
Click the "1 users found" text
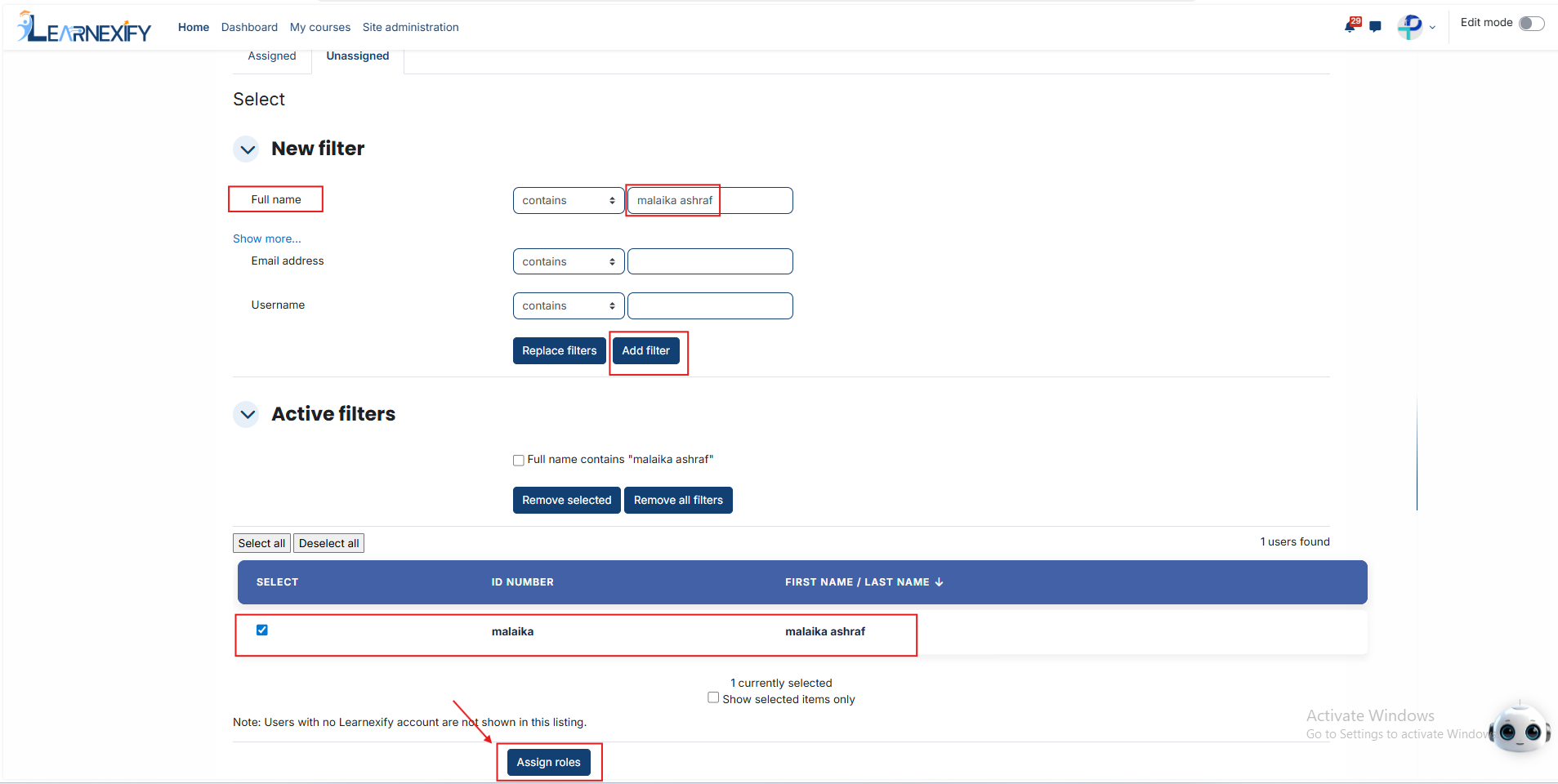[1295, 542]
